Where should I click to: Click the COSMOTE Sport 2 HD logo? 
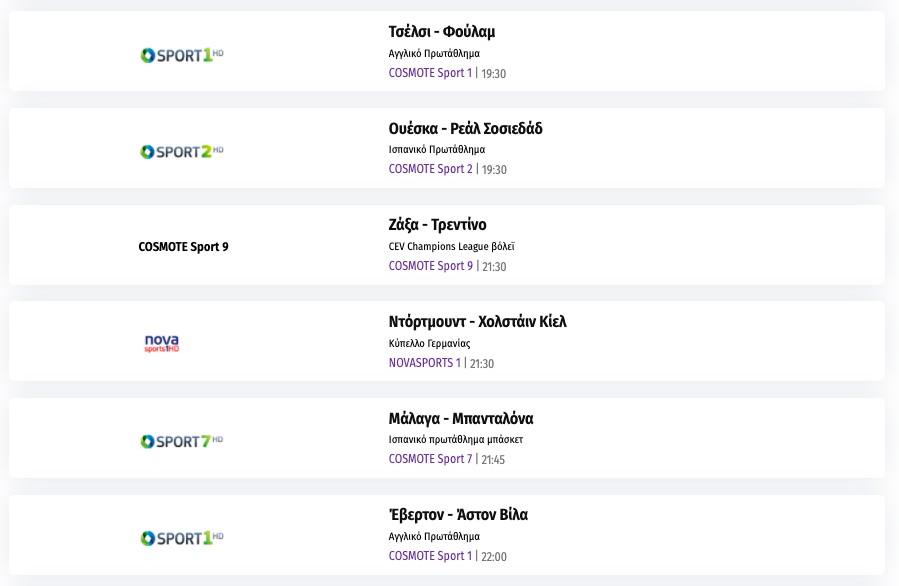tap(182, 152)
